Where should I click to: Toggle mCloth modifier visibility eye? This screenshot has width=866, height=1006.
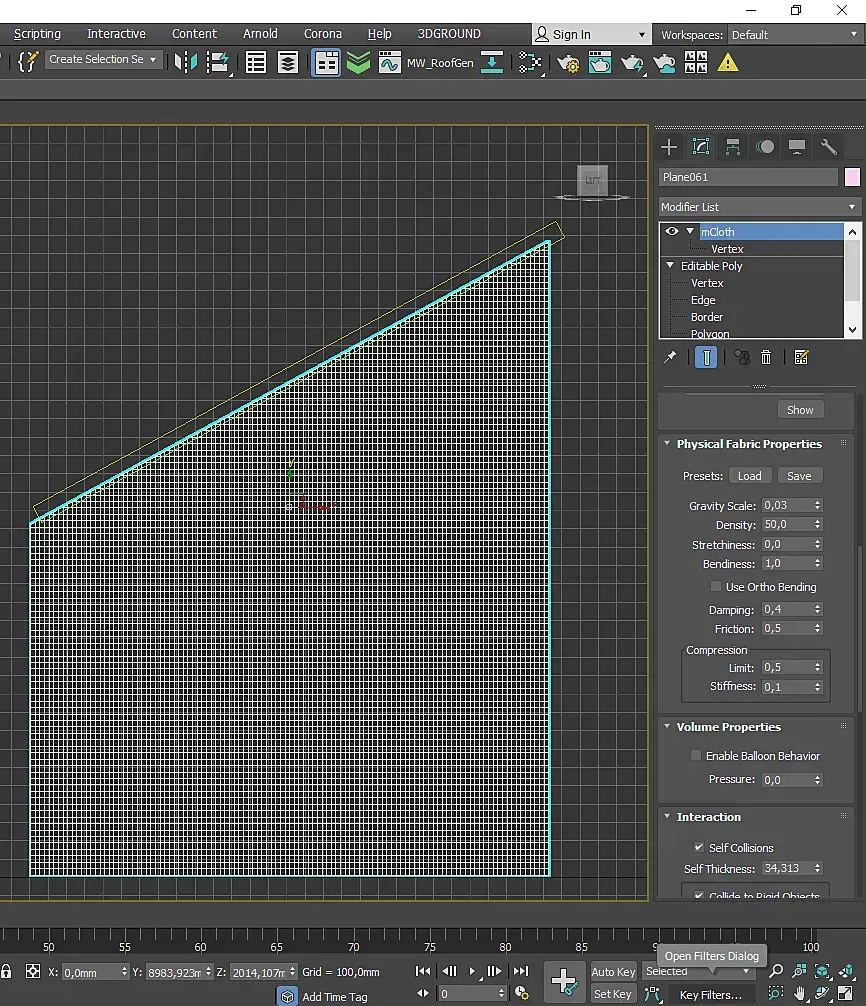click(x=672, y=231)
